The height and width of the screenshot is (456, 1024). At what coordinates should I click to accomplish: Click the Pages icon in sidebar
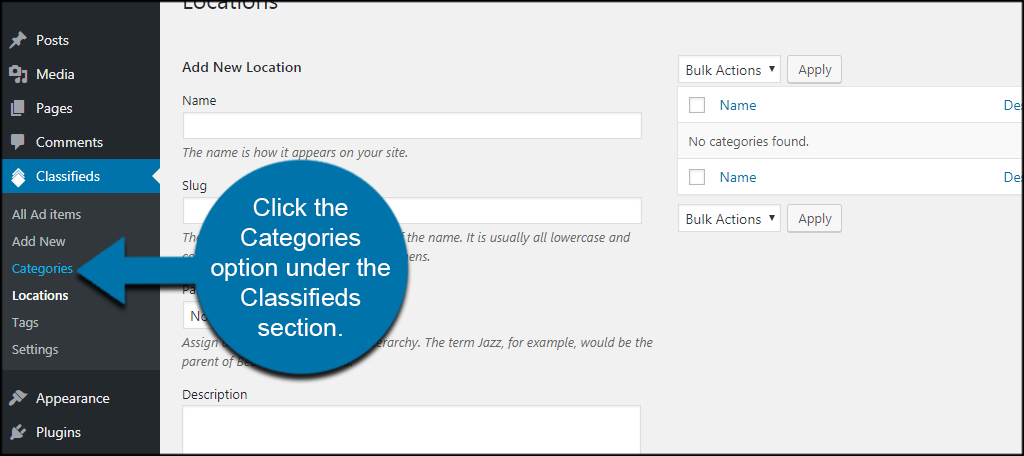18,108
